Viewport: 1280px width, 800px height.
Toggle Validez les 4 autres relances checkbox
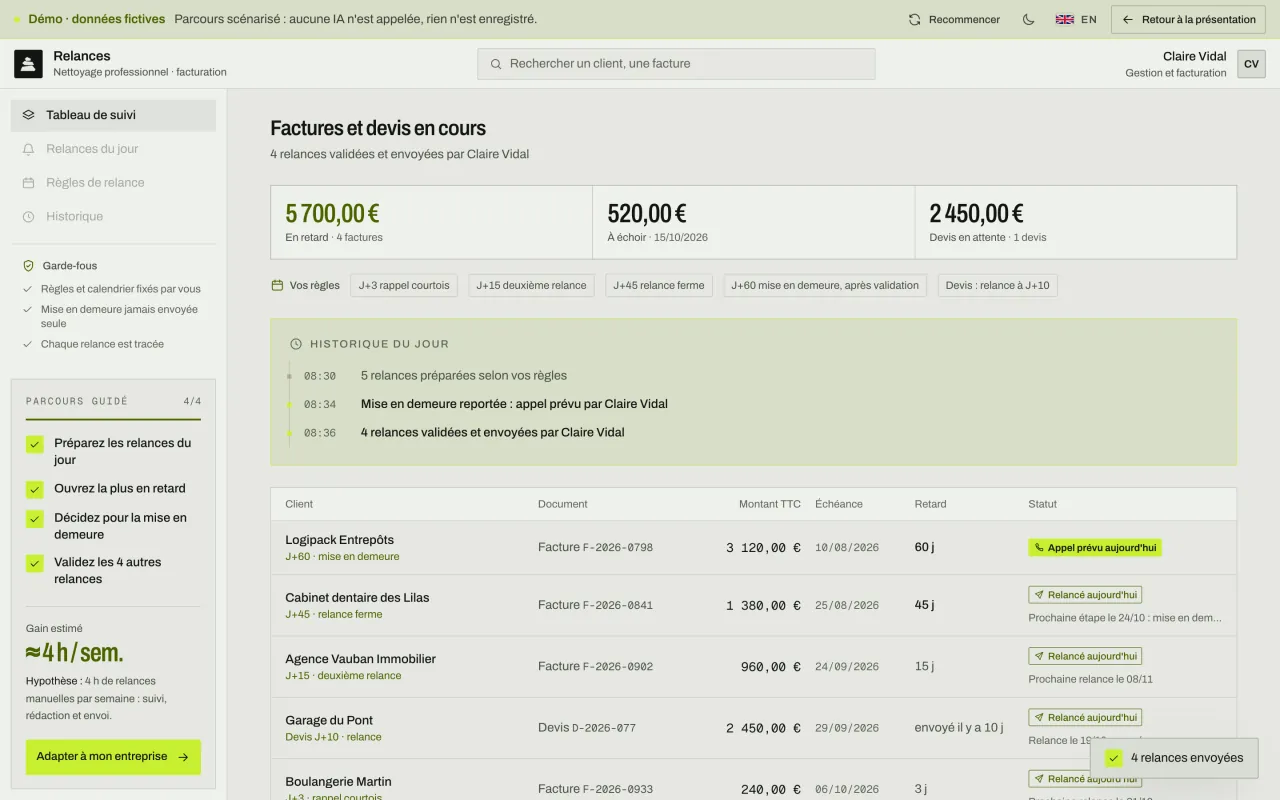pos(35,563)
